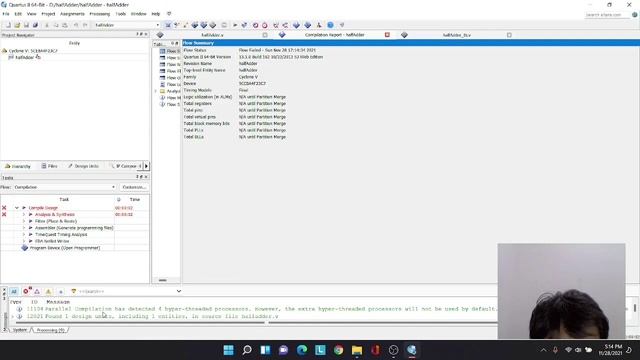Select the IP Components tab
Viewport: 640px width, 360px height.
point(125,166)
